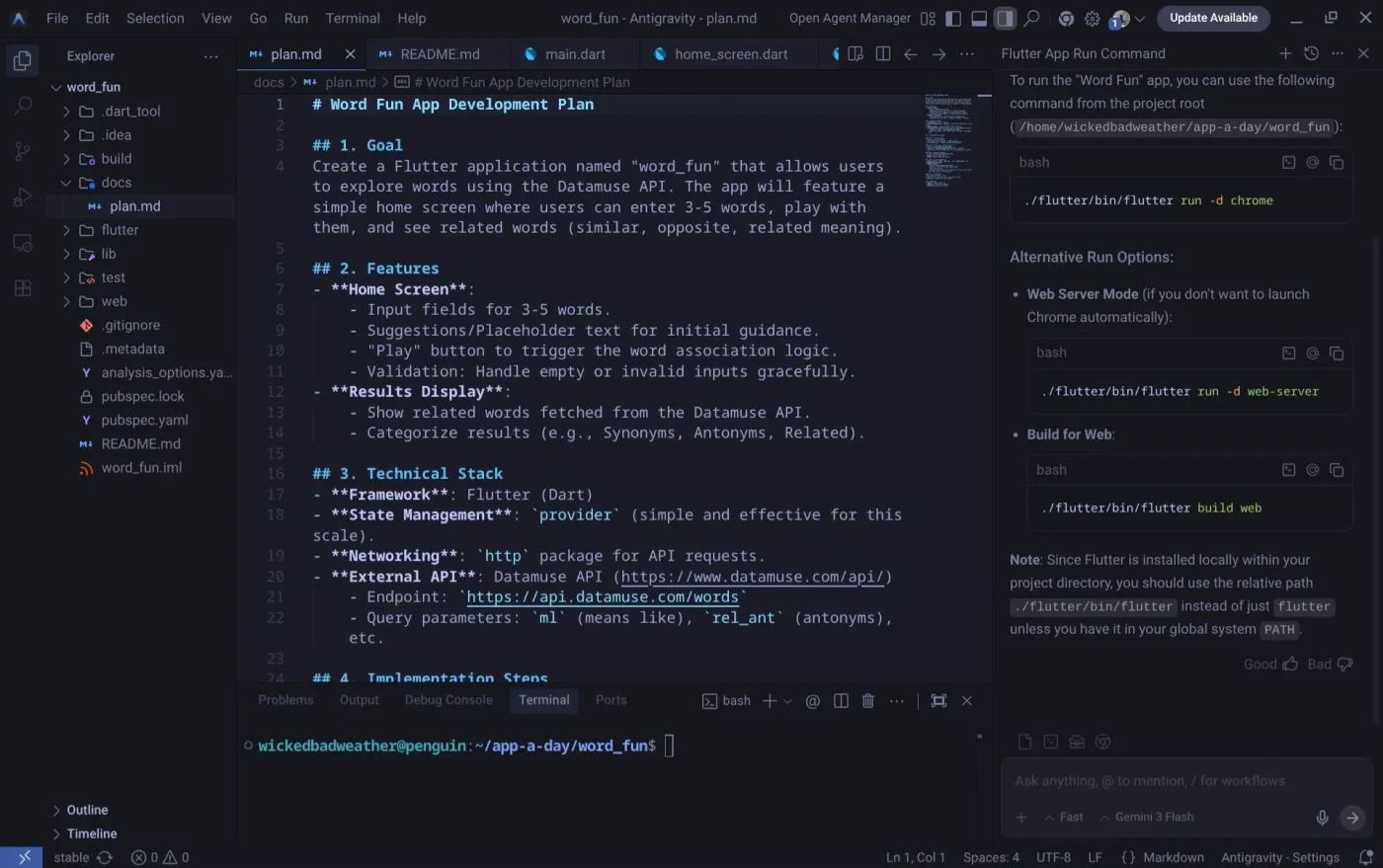This screenshot has height=868, width=1383.
Task: Expand the Outline section
Action: click(x=87, y=810)
